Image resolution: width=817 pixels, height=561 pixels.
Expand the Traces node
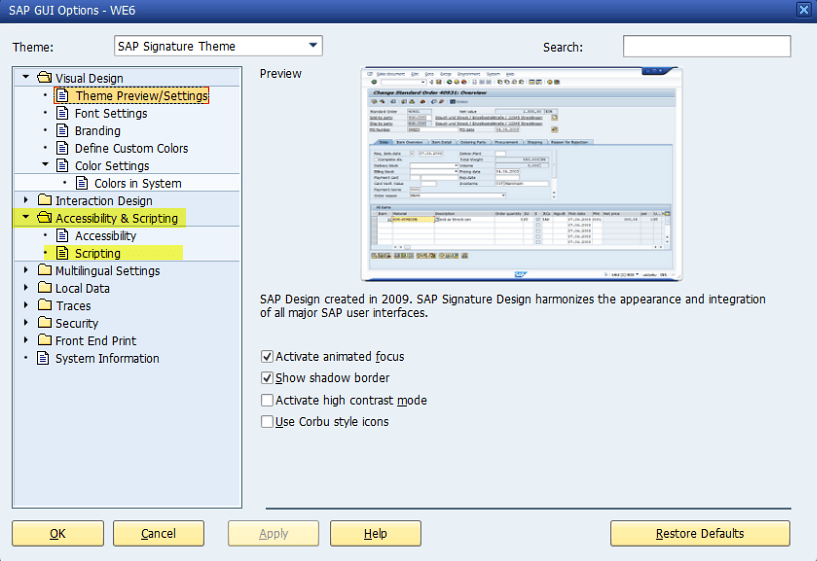coord(26,305)
